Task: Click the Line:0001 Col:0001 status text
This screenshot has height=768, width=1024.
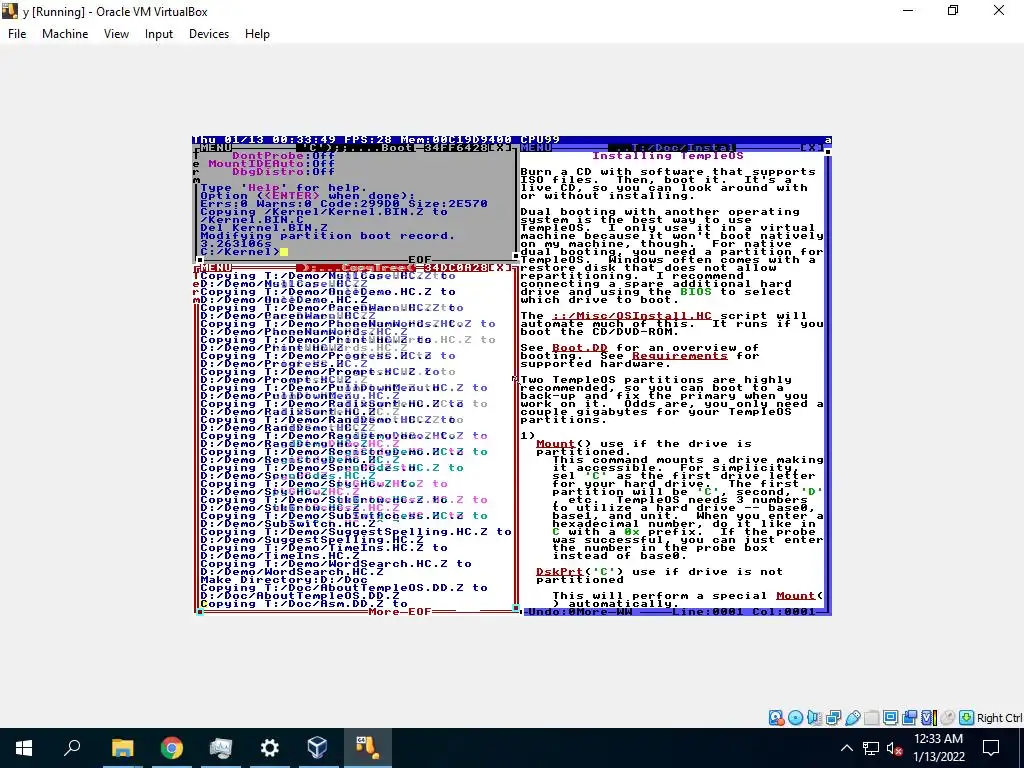Action: (x=744, y=611)
